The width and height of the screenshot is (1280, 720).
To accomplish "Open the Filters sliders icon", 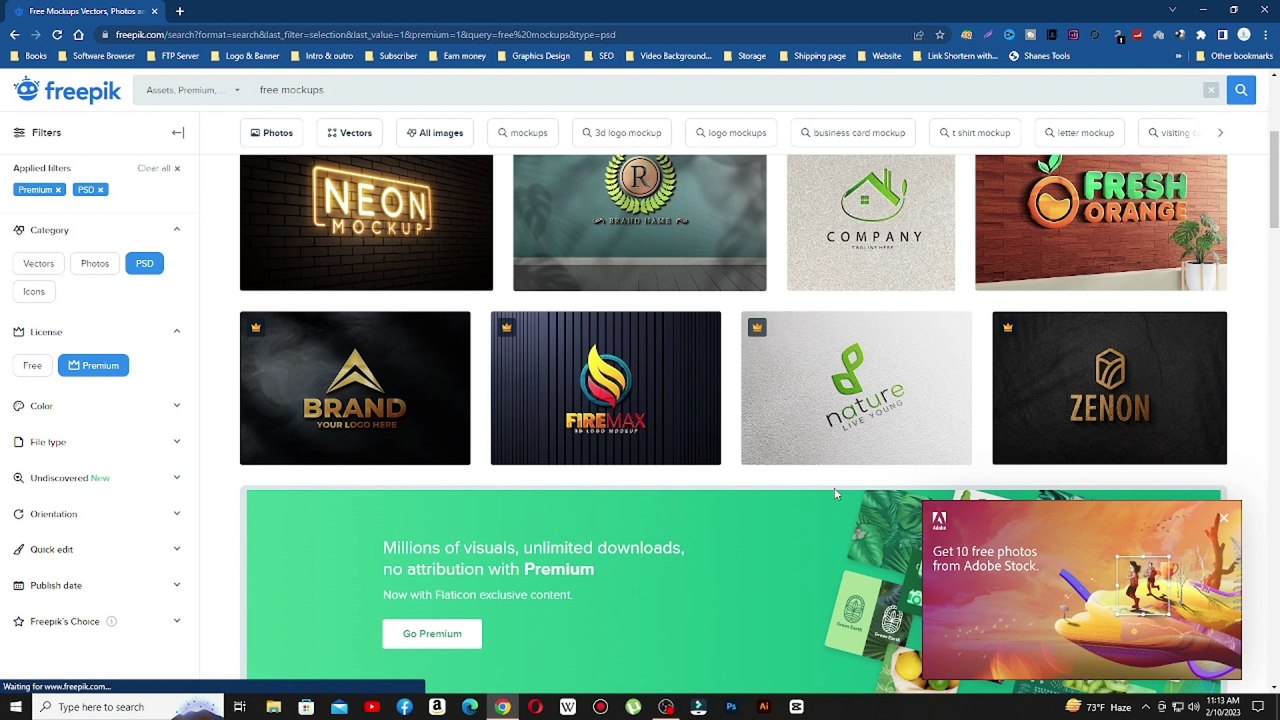I will (19, 132).
